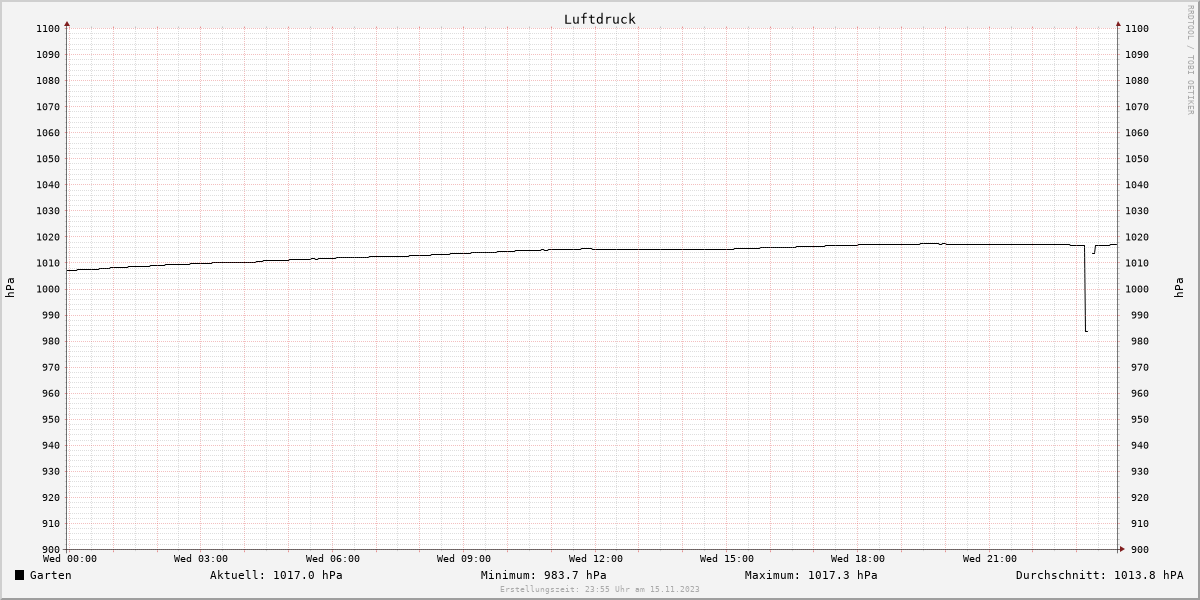Screen dimensions: 1200x600
Task: Select the Minimum: 983.7 hPa value
Action: (543, 575)
